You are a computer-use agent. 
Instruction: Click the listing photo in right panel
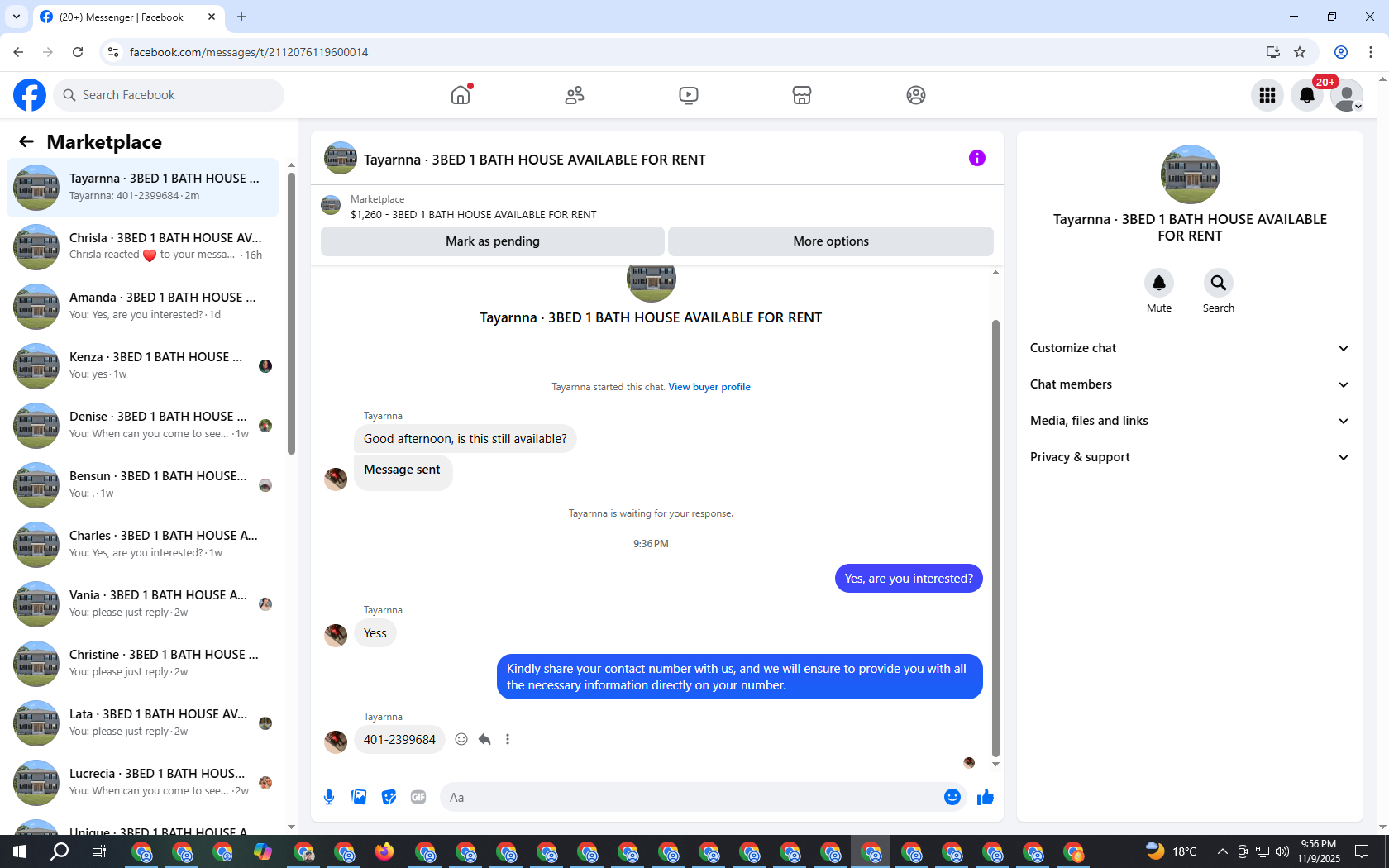coord(1190,174)
